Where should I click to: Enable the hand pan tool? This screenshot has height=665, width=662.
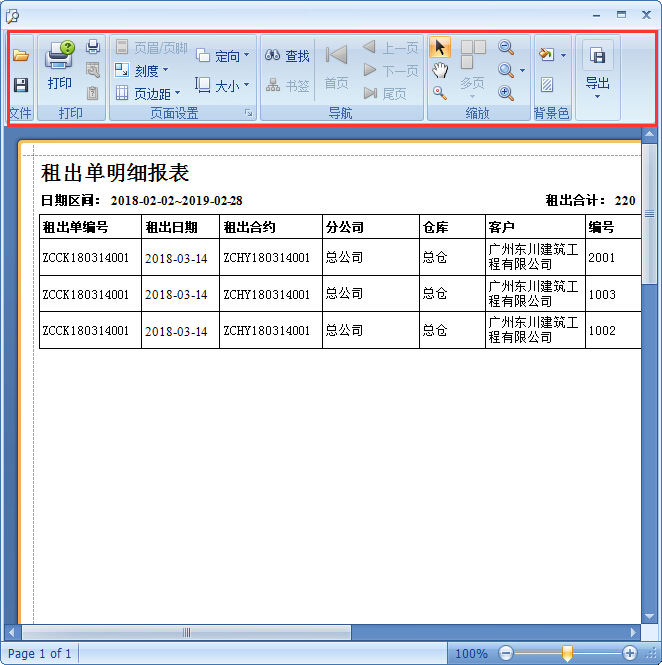click(439, 70)
